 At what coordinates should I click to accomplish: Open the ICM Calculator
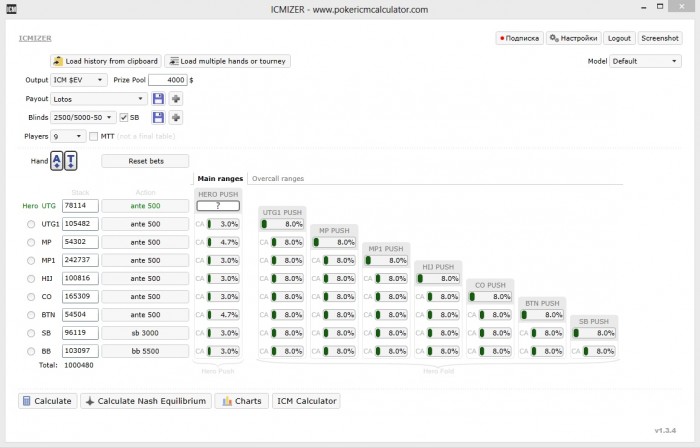pyautogui.click(x=306, y=401)
